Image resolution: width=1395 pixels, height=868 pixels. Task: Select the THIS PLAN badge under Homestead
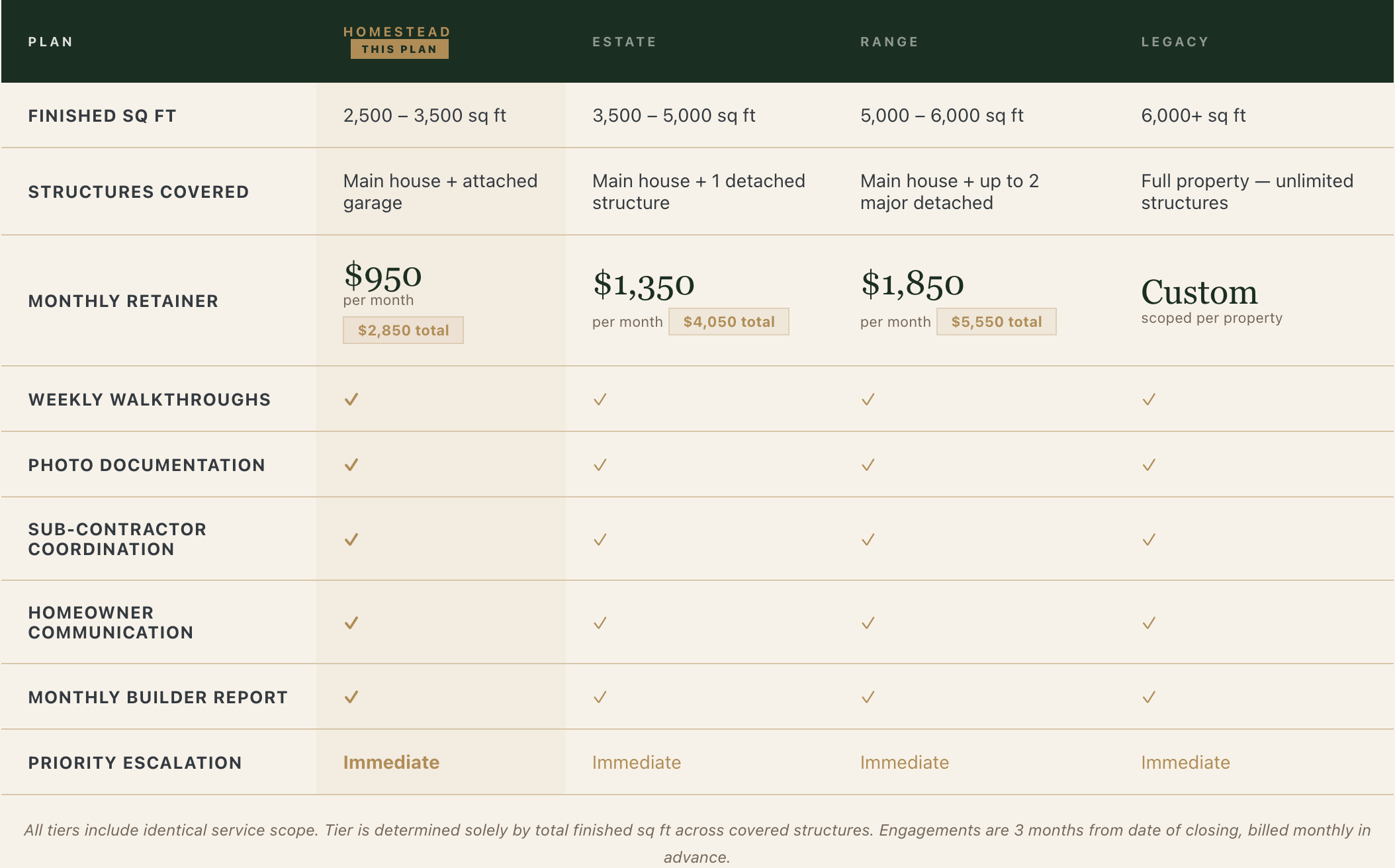[399, 49]
